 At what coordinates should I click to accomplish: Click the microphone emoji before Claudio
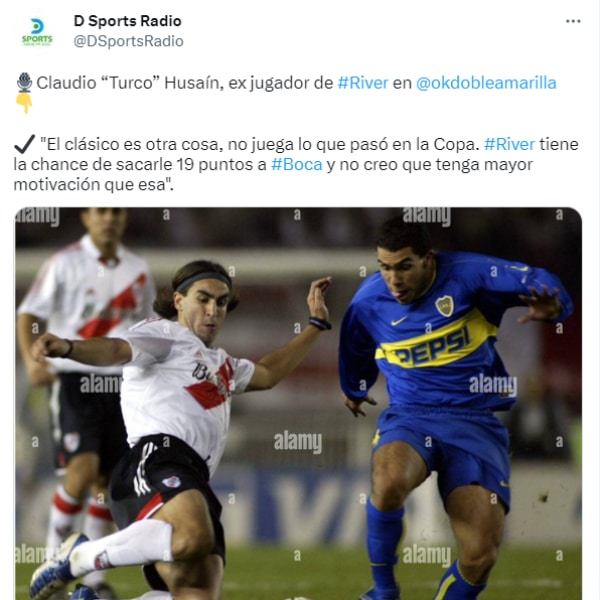[x=24, y=82]
